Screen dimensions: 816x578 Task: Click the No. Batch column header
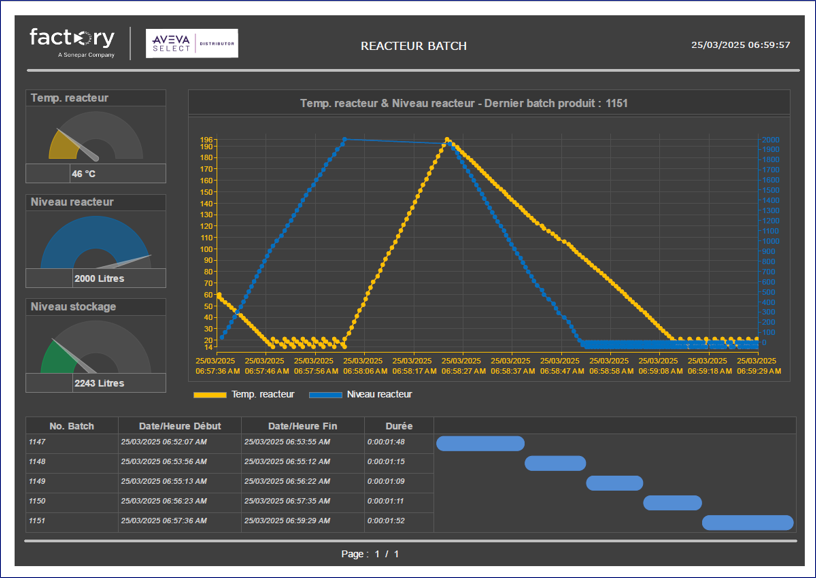(72, 426)
